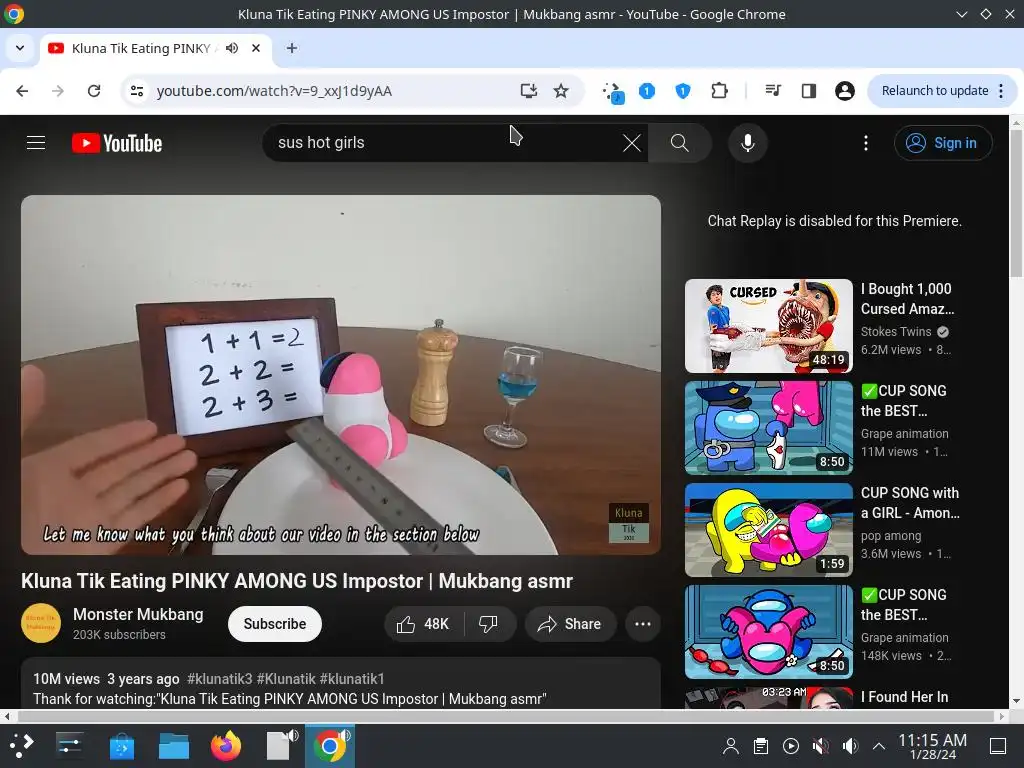Open Chrome menu beside Relaunch to update

(1001, 91)
